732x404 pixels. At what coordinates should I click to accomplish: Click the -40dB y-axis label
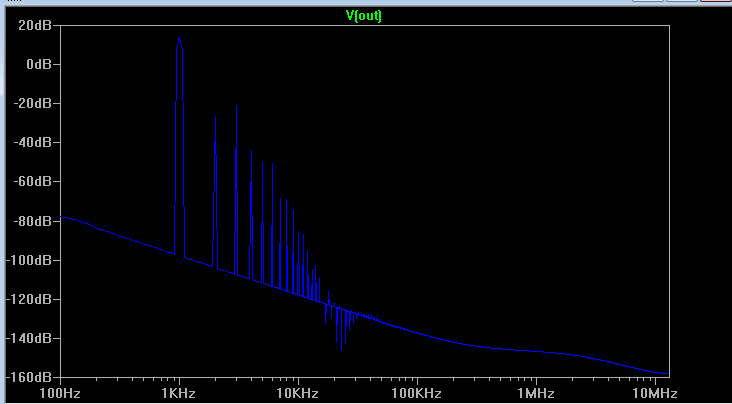[x=33, y=142]
